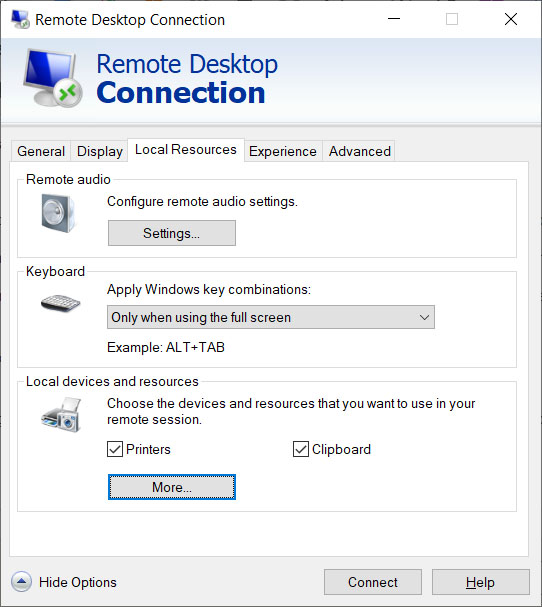The width and height of the screenshot is (542, 607).
Task: Click the printer and camera devices icon
Action: tap(61, 414)
